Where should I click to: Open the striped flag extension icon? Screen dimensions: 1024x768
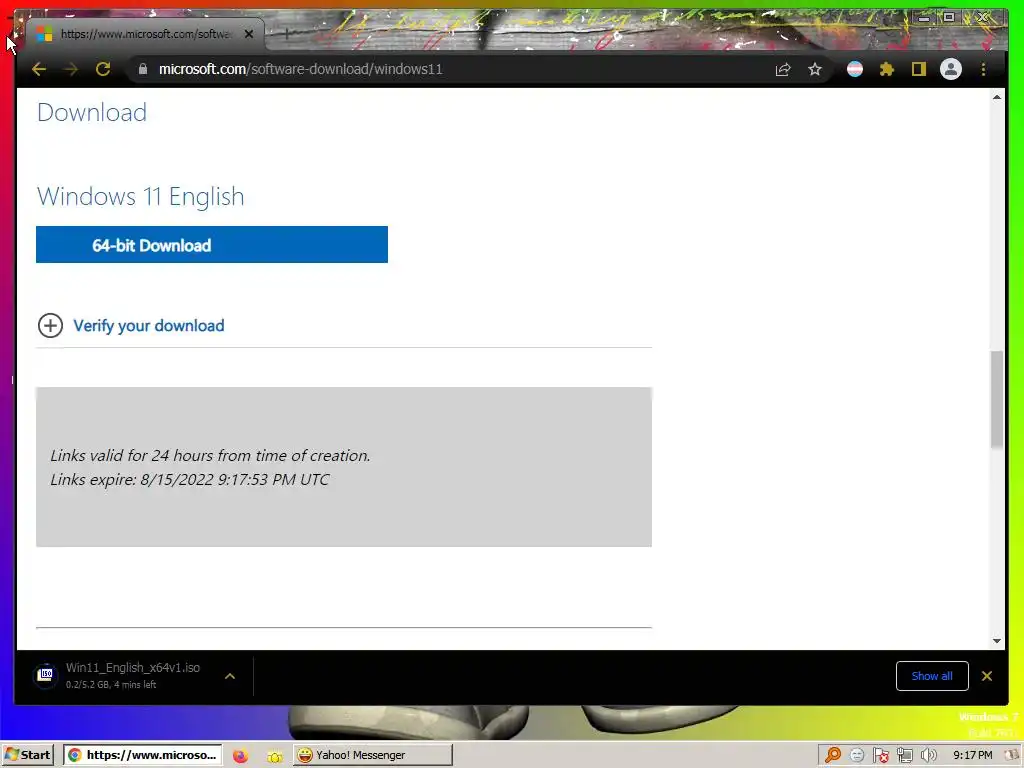(854, 69)
